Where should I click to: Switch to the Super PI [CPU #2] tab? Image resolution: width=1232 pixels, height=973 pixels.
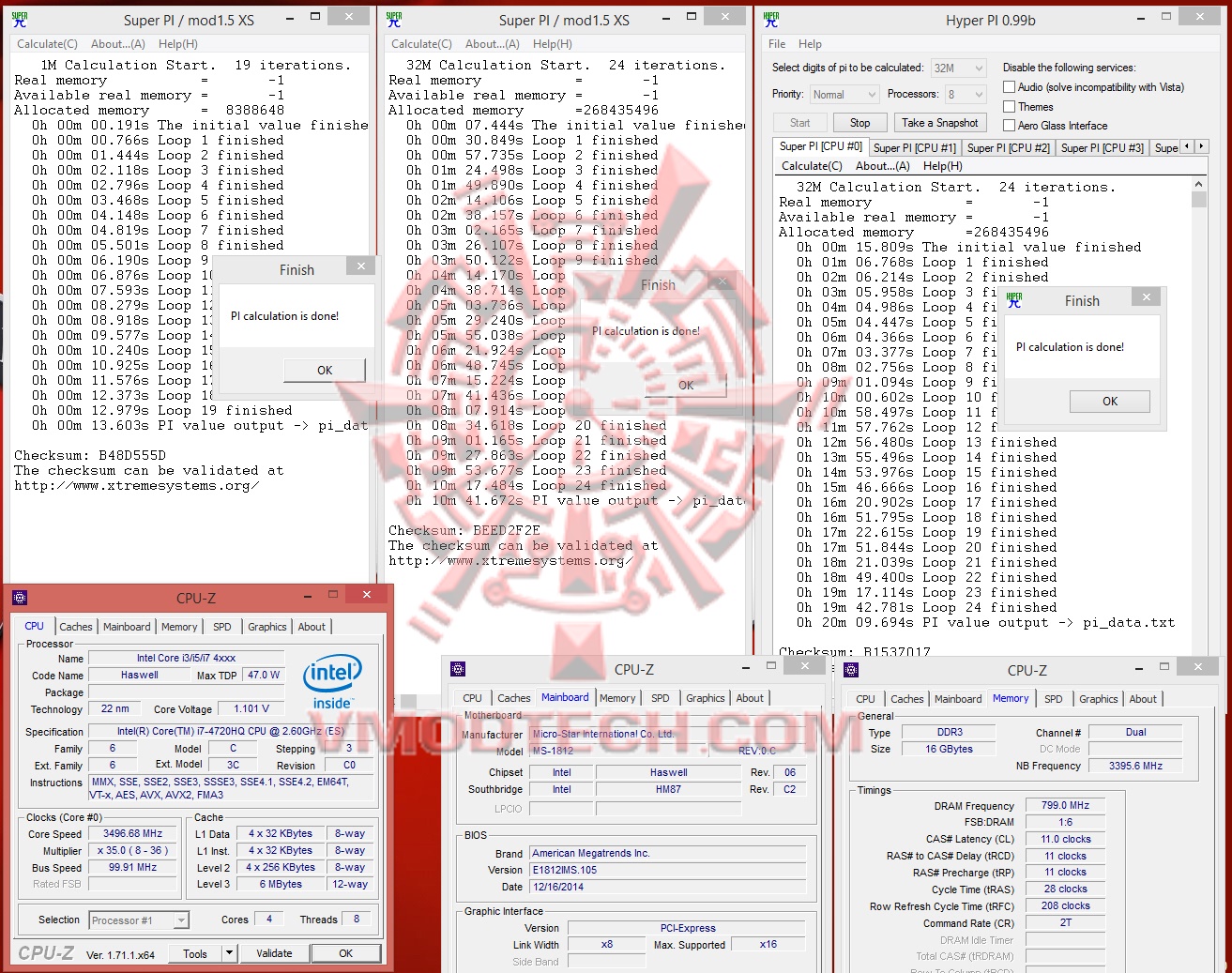[1009, 147]
